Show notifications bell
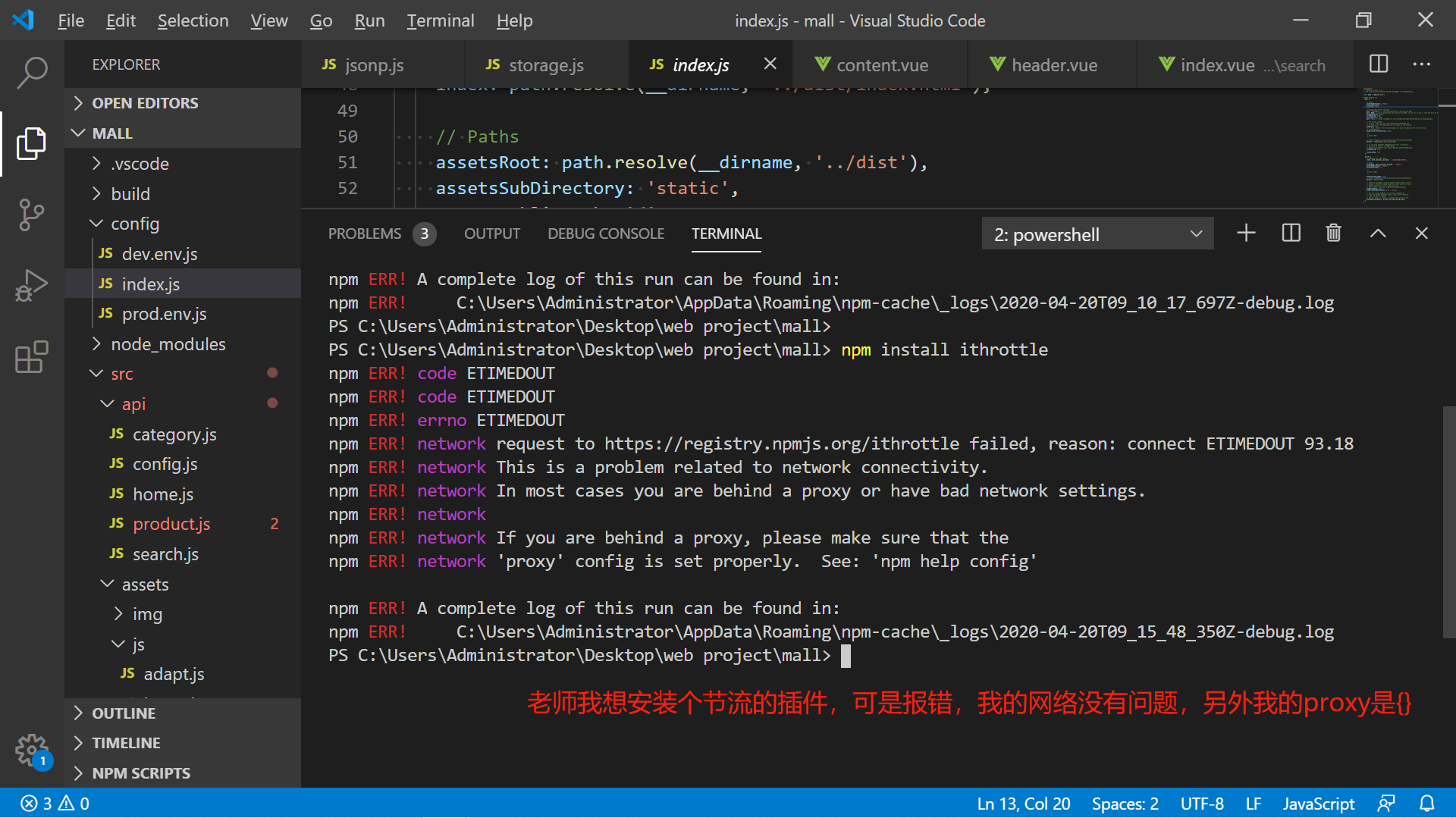Screen dimensions: 1456x818 click(x=1426, y=804)
